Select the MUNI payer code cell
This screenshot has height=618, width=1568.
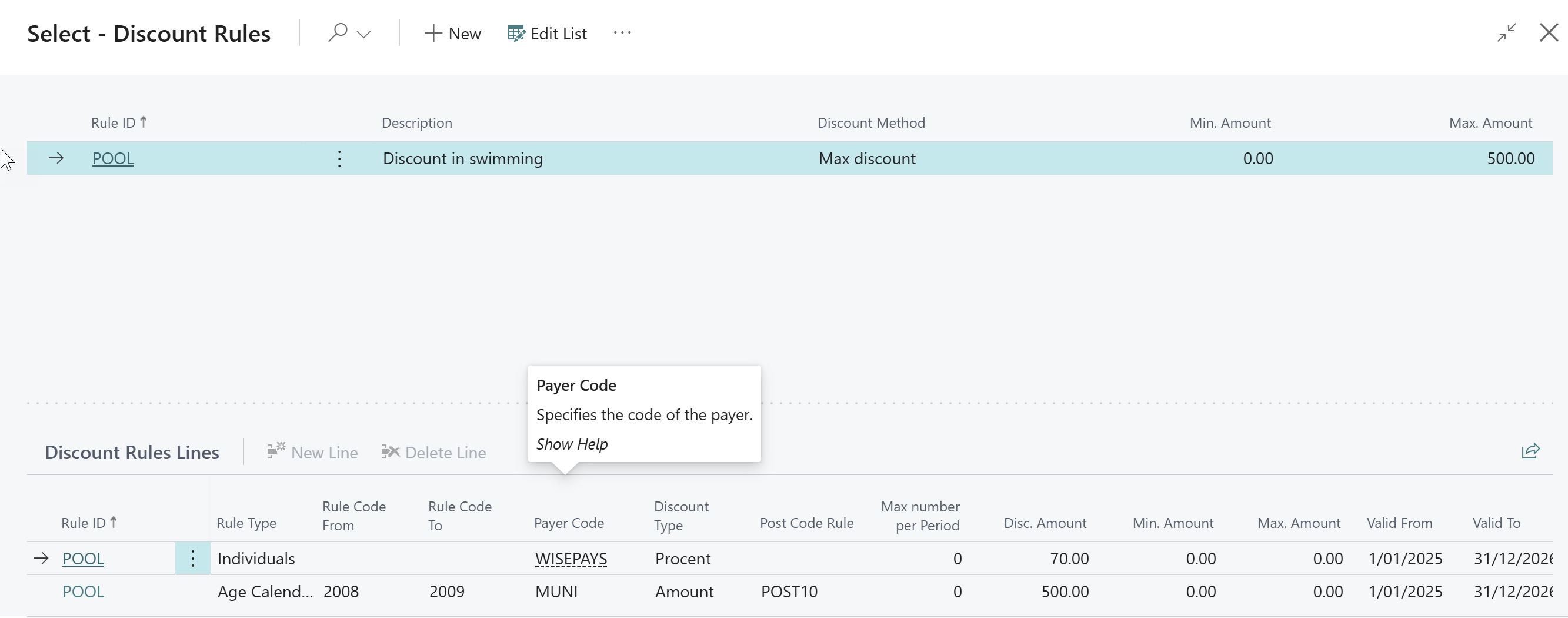(x=556, y=591)
